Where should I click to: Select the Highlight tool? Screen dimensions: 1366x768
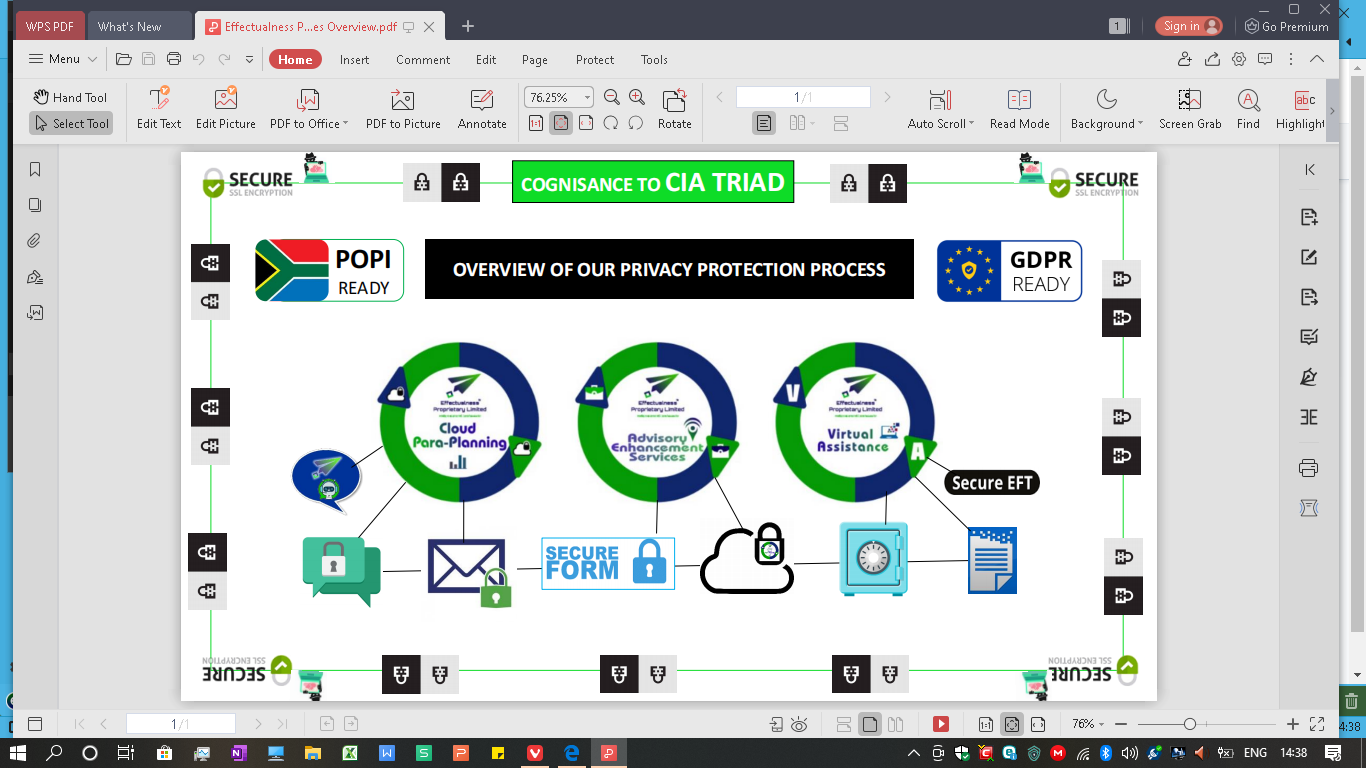tap(1300, 109)
